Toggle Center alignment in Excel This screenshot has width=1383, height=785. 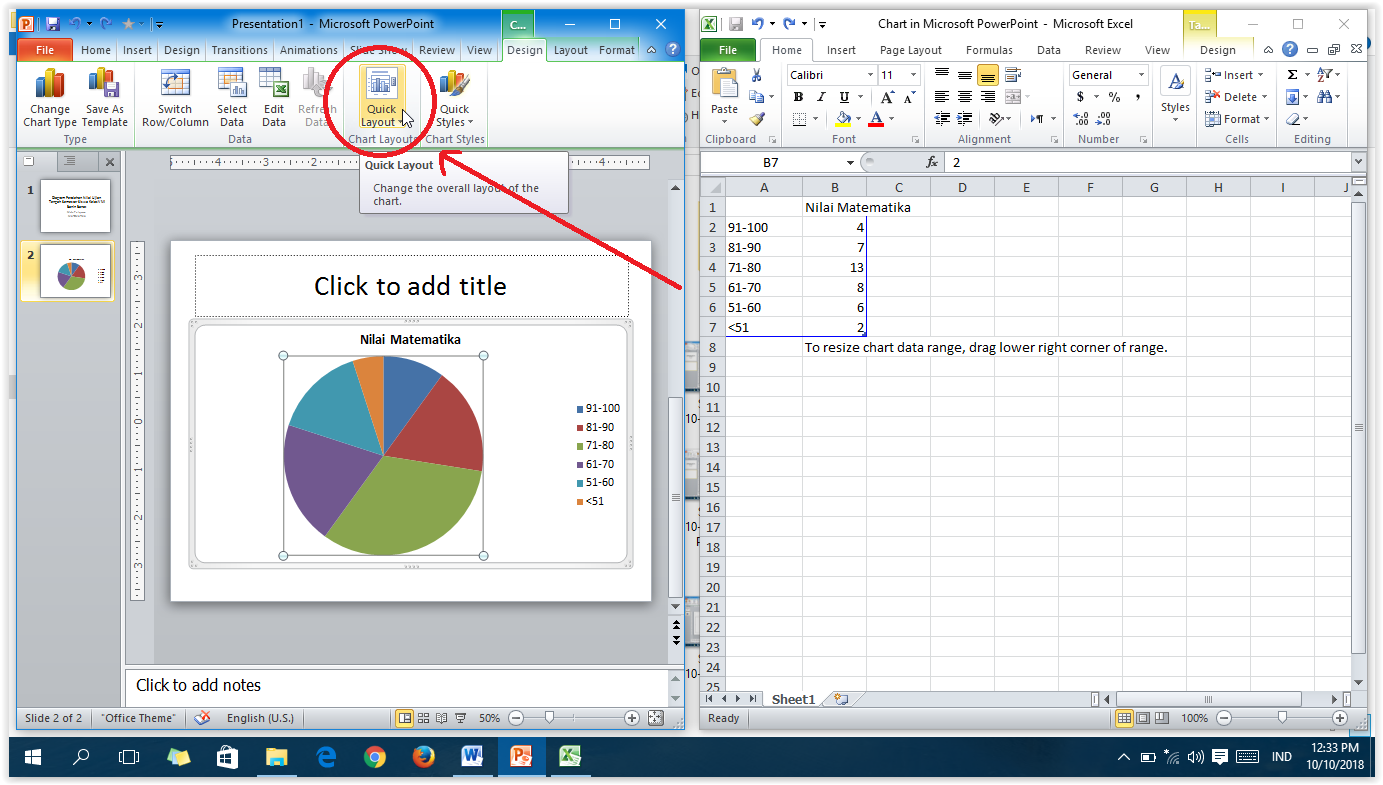pyautogui.click(x=965, y=97)
